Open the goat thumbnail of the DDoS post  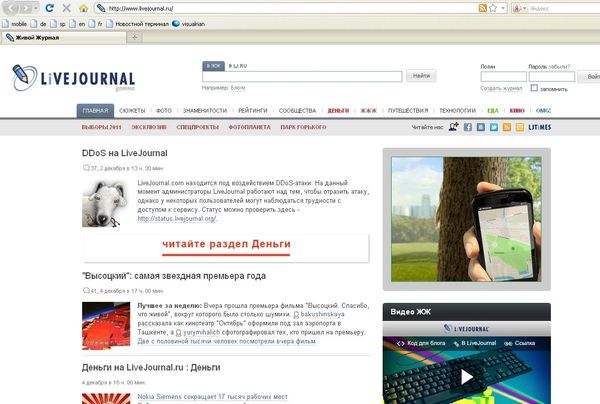pyautogui.click(x=105, y=204)
